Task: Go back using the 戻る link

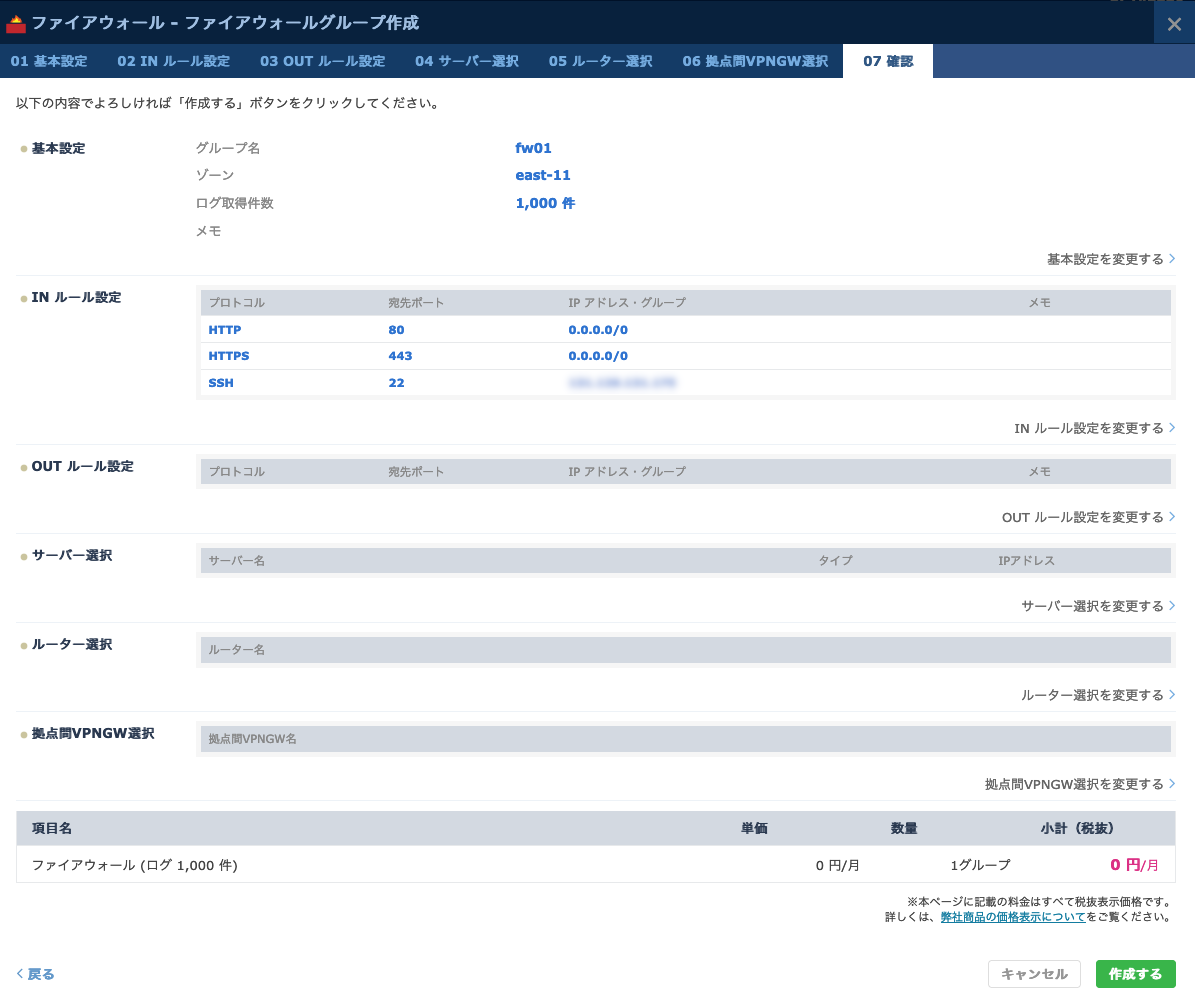Action: pos(36,974)
